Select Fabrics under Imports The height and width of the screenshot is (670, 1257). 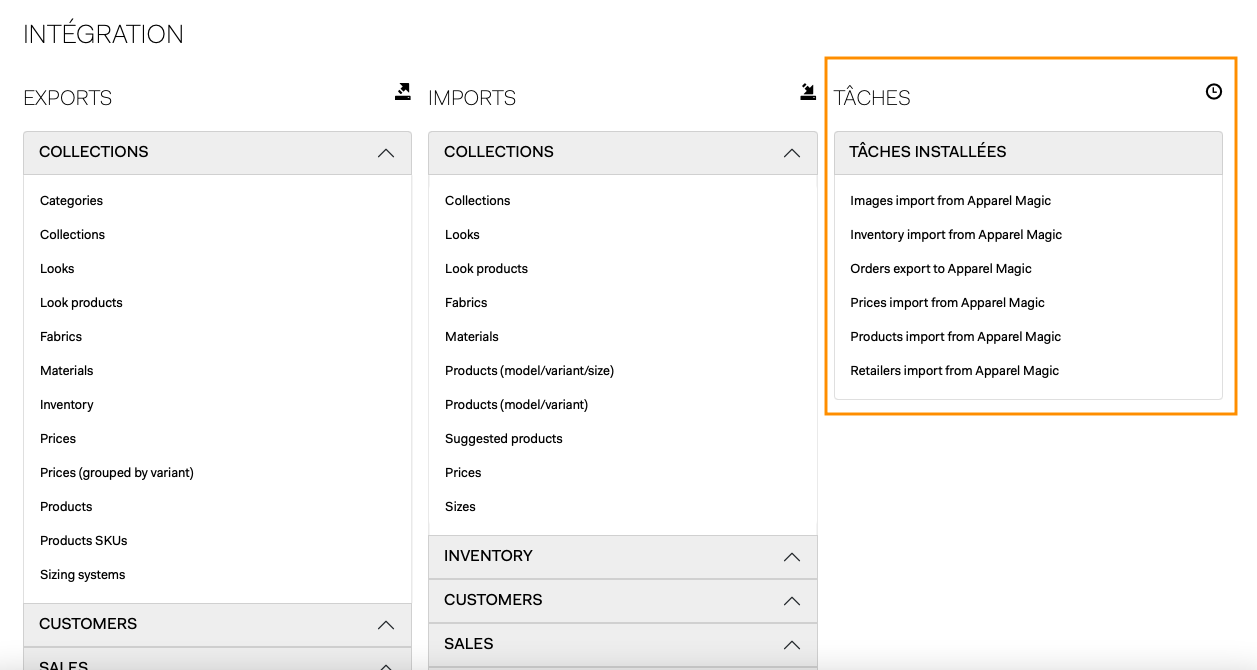coord(466,303)
